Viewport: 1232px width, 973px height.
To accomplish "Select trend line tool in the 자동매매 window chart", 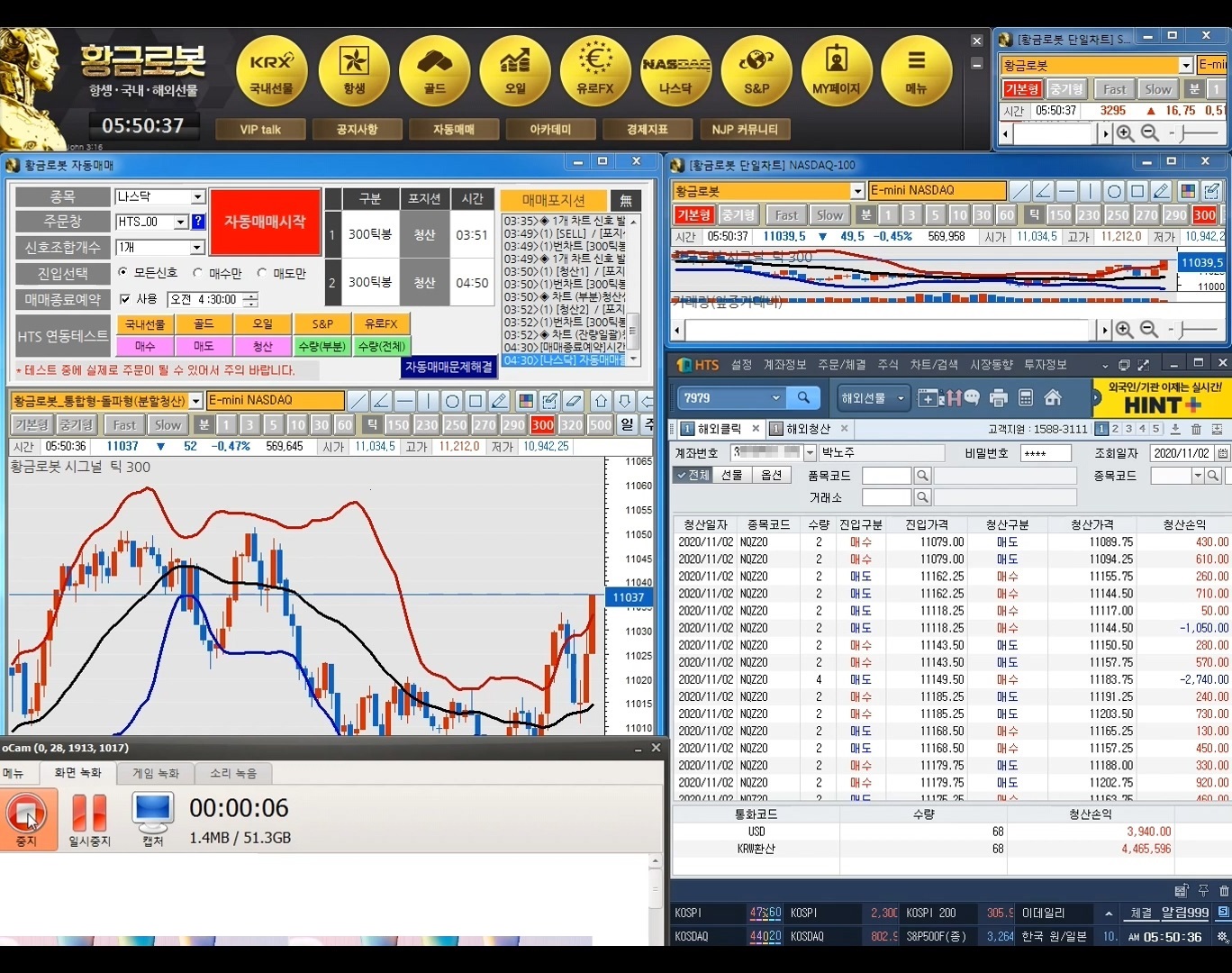I will [x=358, y=401].
